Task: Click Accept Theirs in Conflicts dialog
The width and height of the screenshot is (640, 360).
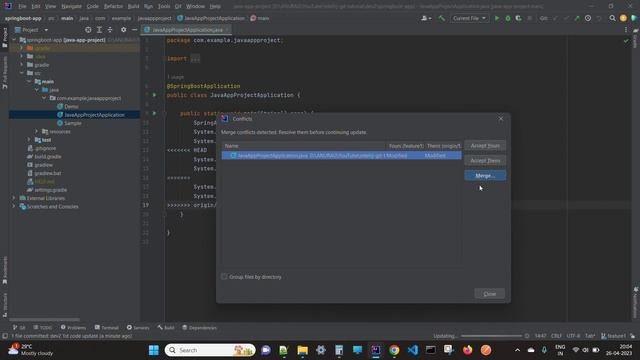Action: [x=485, y=160]
